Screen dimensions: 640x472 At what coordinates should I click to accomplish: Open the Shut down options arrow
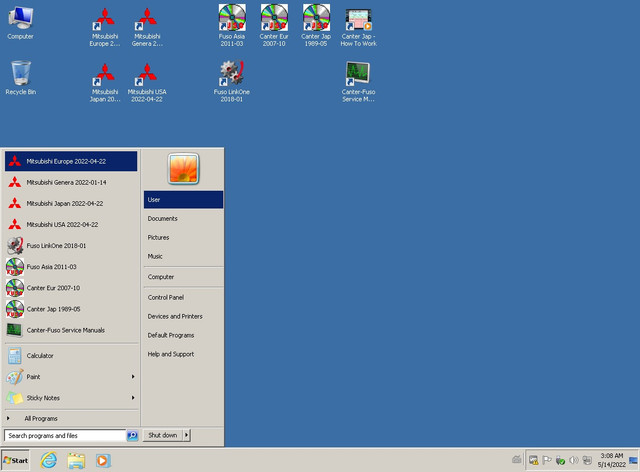[x=187, y=435]
